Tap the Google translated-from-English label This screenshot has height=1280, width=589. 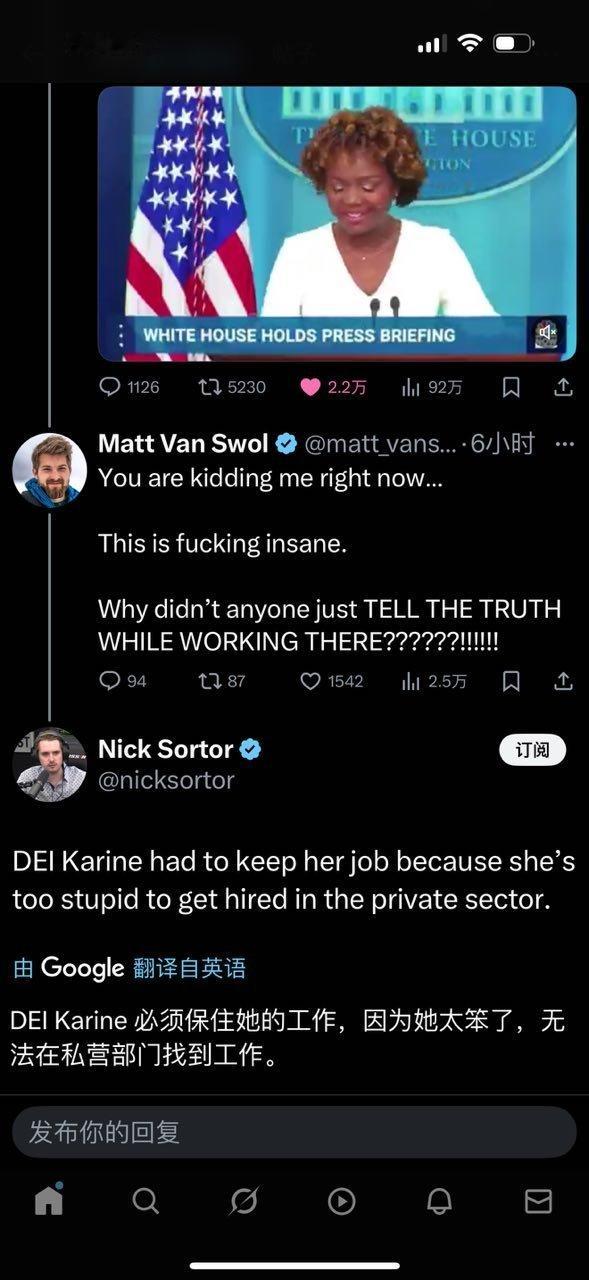click(129, 968)
